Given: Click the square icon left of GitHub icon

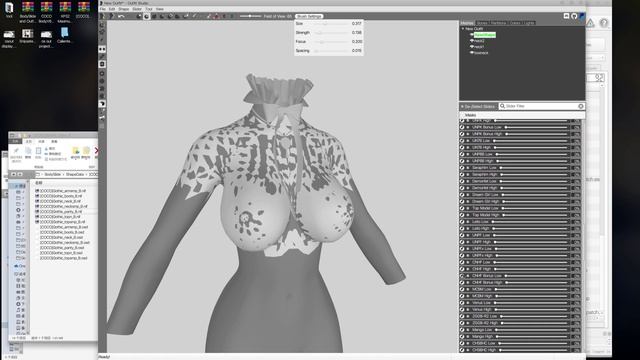Looking at the screenshot, I should tap(567, 16).
